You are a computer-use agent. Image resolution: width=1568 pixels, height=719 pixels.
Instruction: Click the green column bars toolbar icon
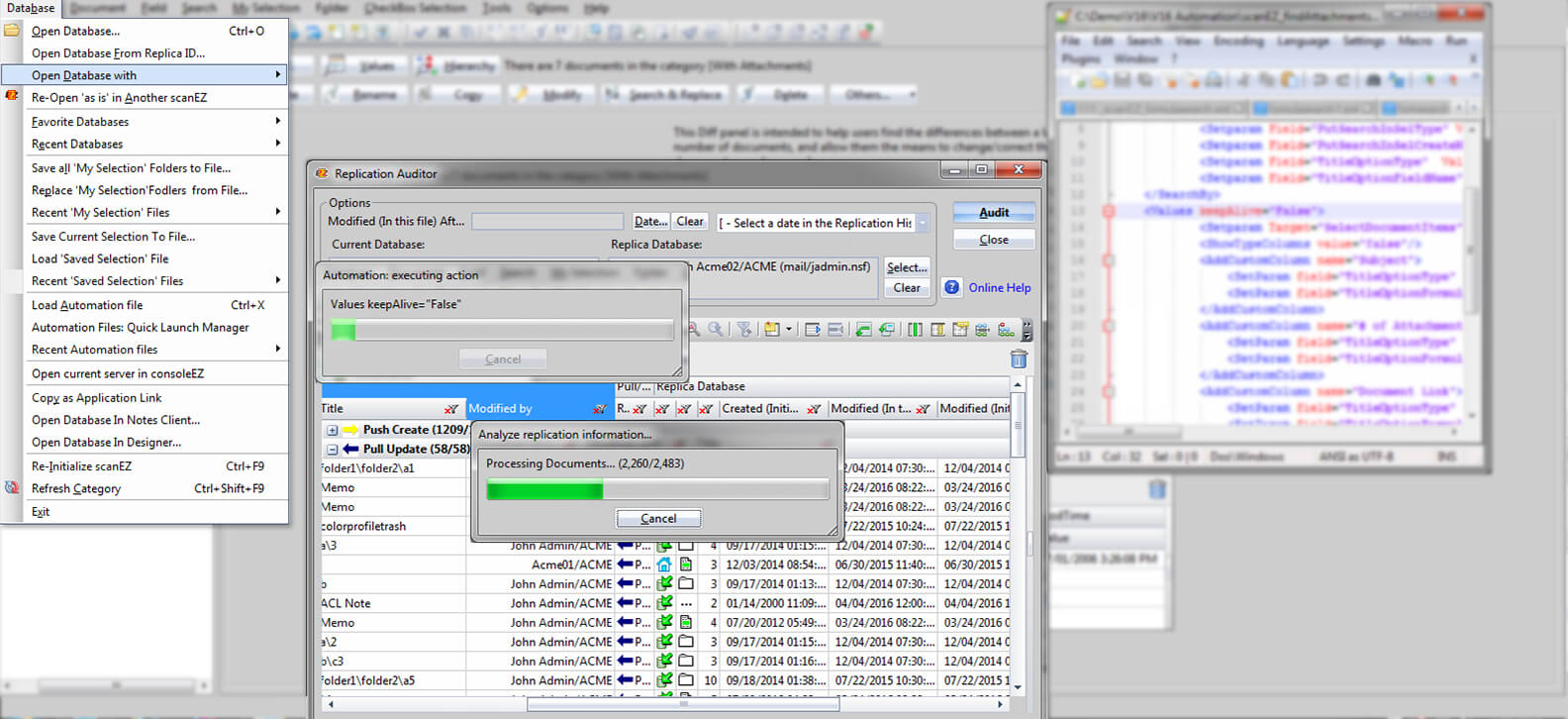pos(915,330)
